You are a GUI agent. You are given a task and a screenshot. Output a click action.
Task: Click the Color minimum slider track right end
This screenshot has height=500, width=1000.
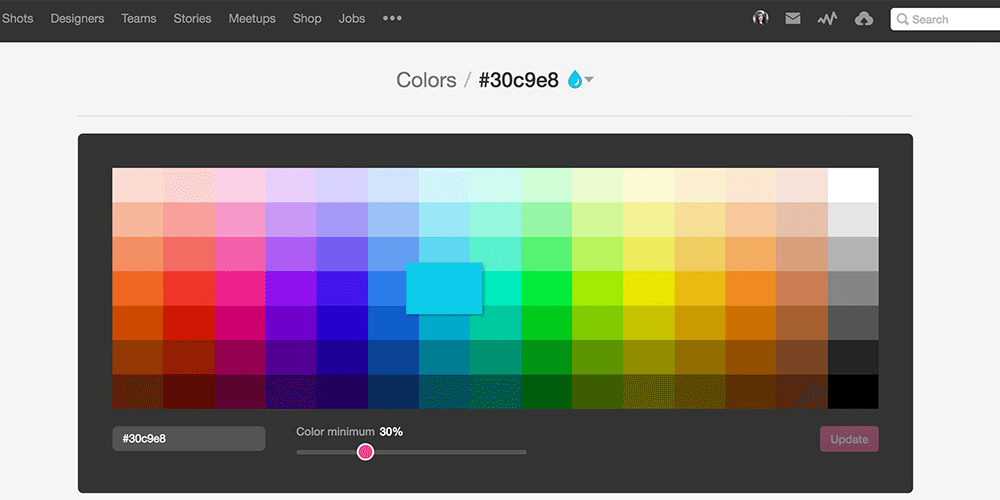[524, 452]
